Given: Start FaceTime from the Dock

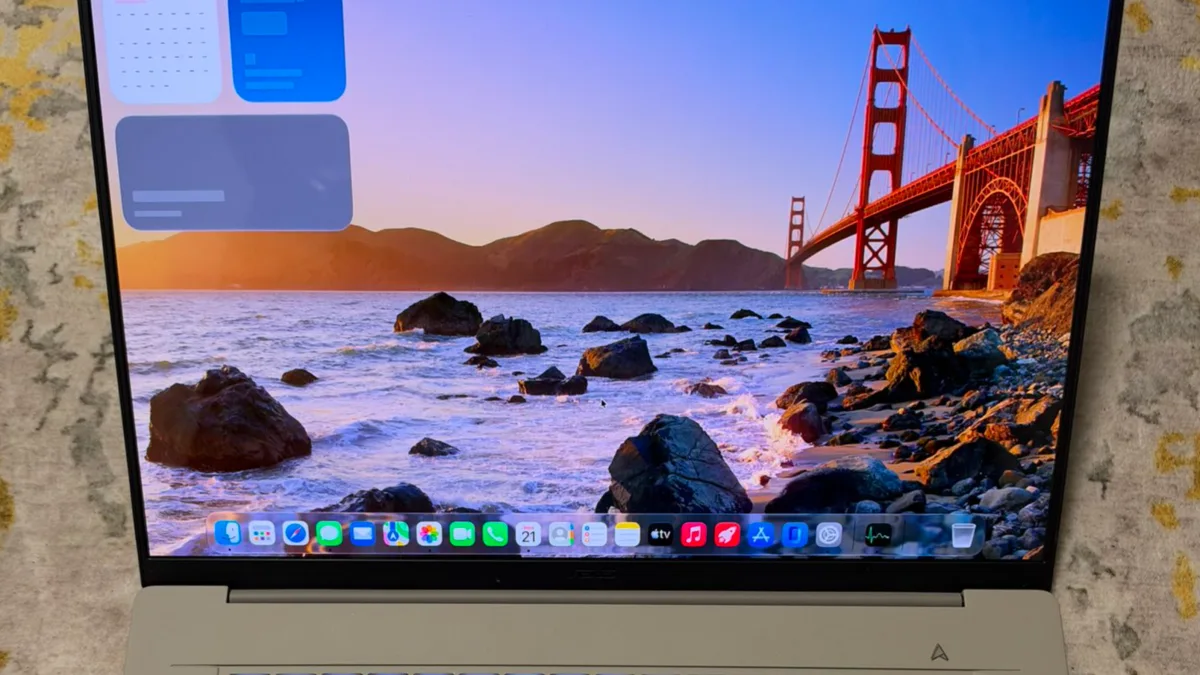Looking at the screenshot, I should pos(462,534).
